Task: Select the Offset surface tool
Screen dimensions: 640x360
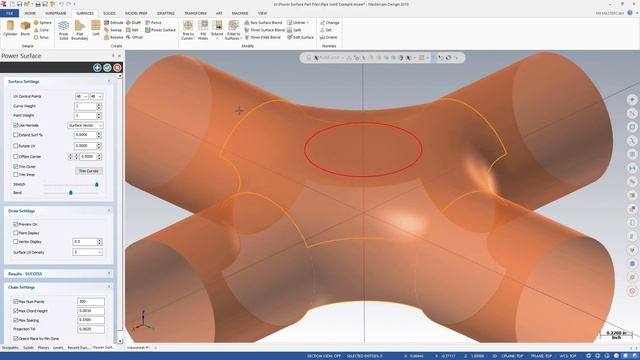Action: click(134, 38)
